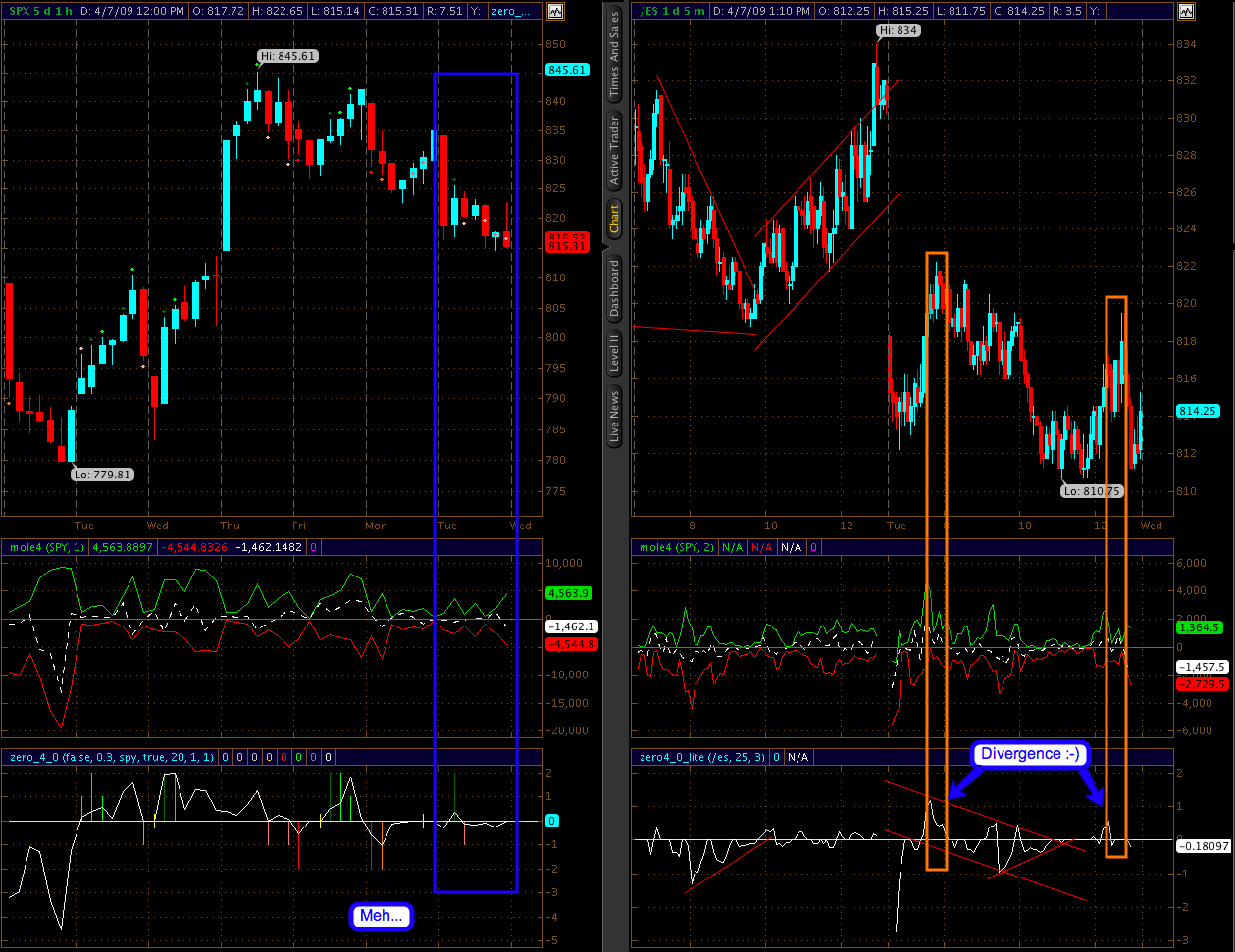Click the SPX chart settings icon
Screen dimensions: 1235x952
click(555, 12)
